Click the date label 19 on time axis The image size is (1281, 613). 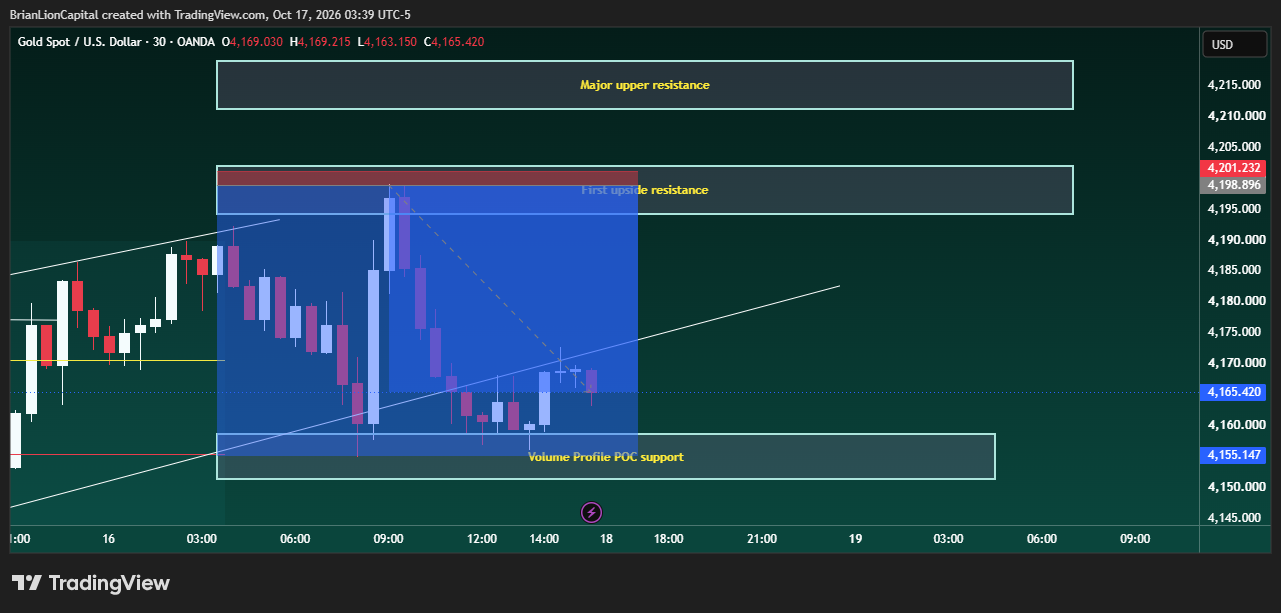click(x=855, y=539)
